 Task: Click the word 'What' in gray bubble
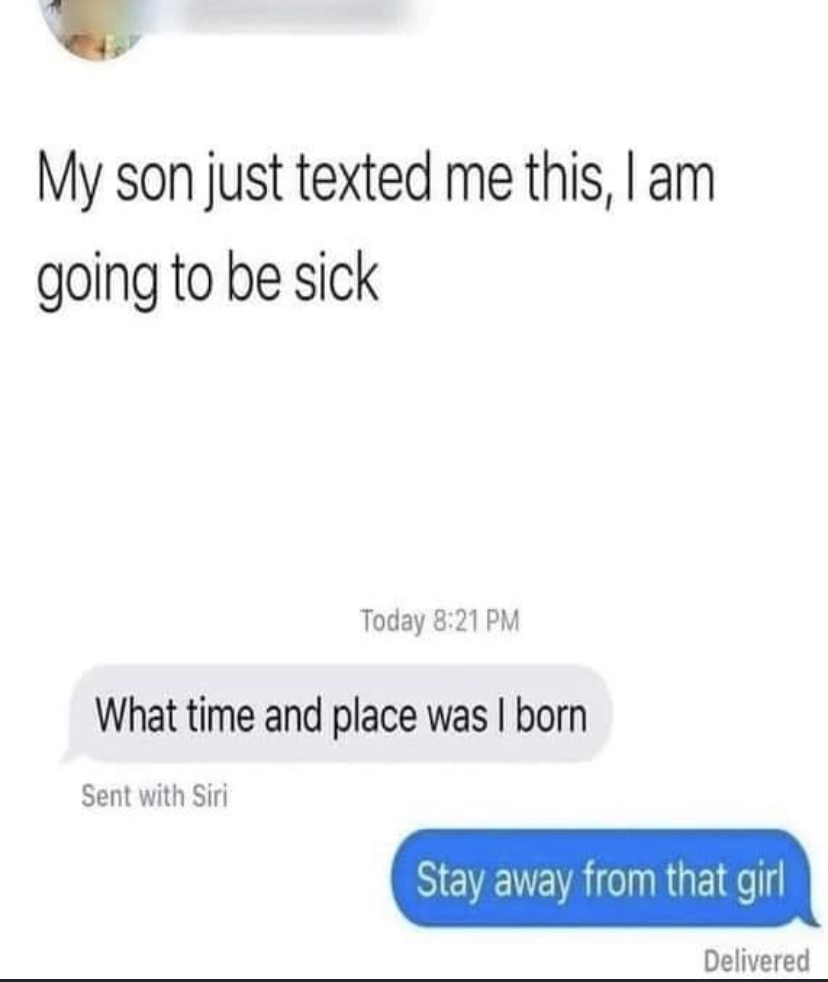135,715
